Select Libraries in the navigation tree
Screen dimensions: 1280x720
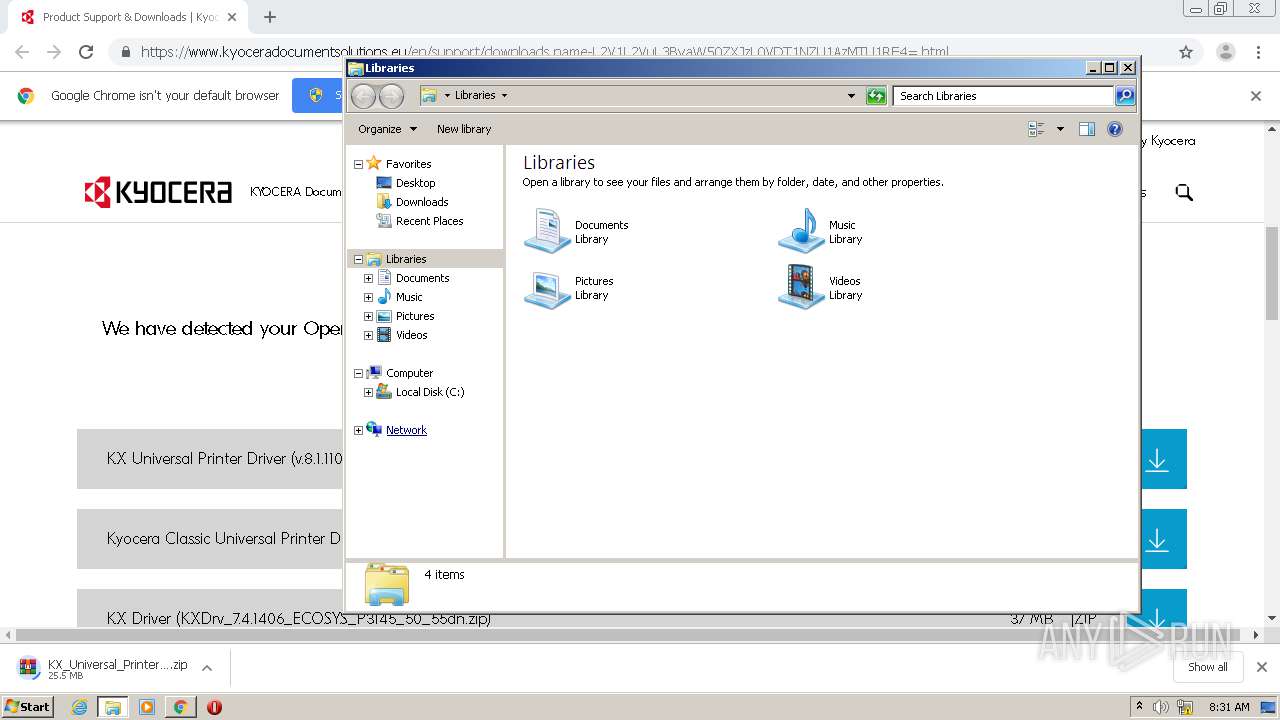tap(406, 259)
